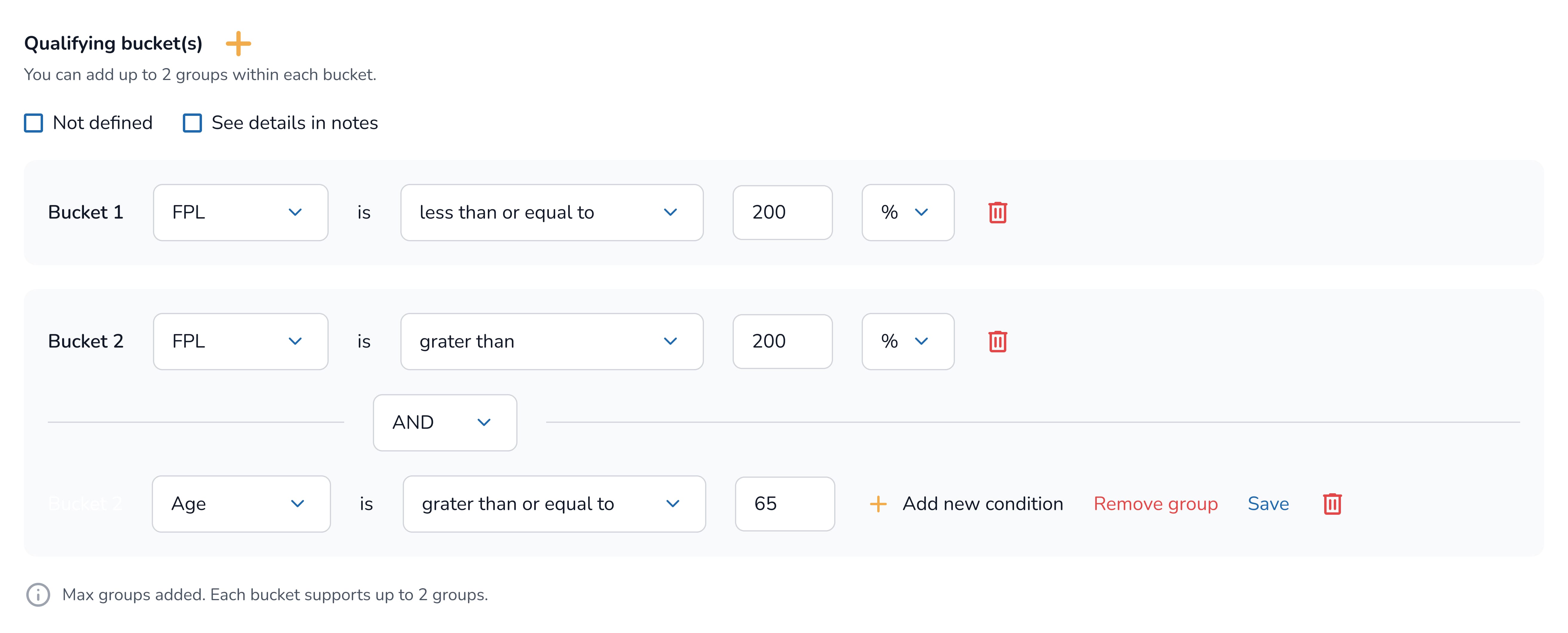The image size is (1568, 633).
Task: Click the Remove group link
Action: point(1155,503)
